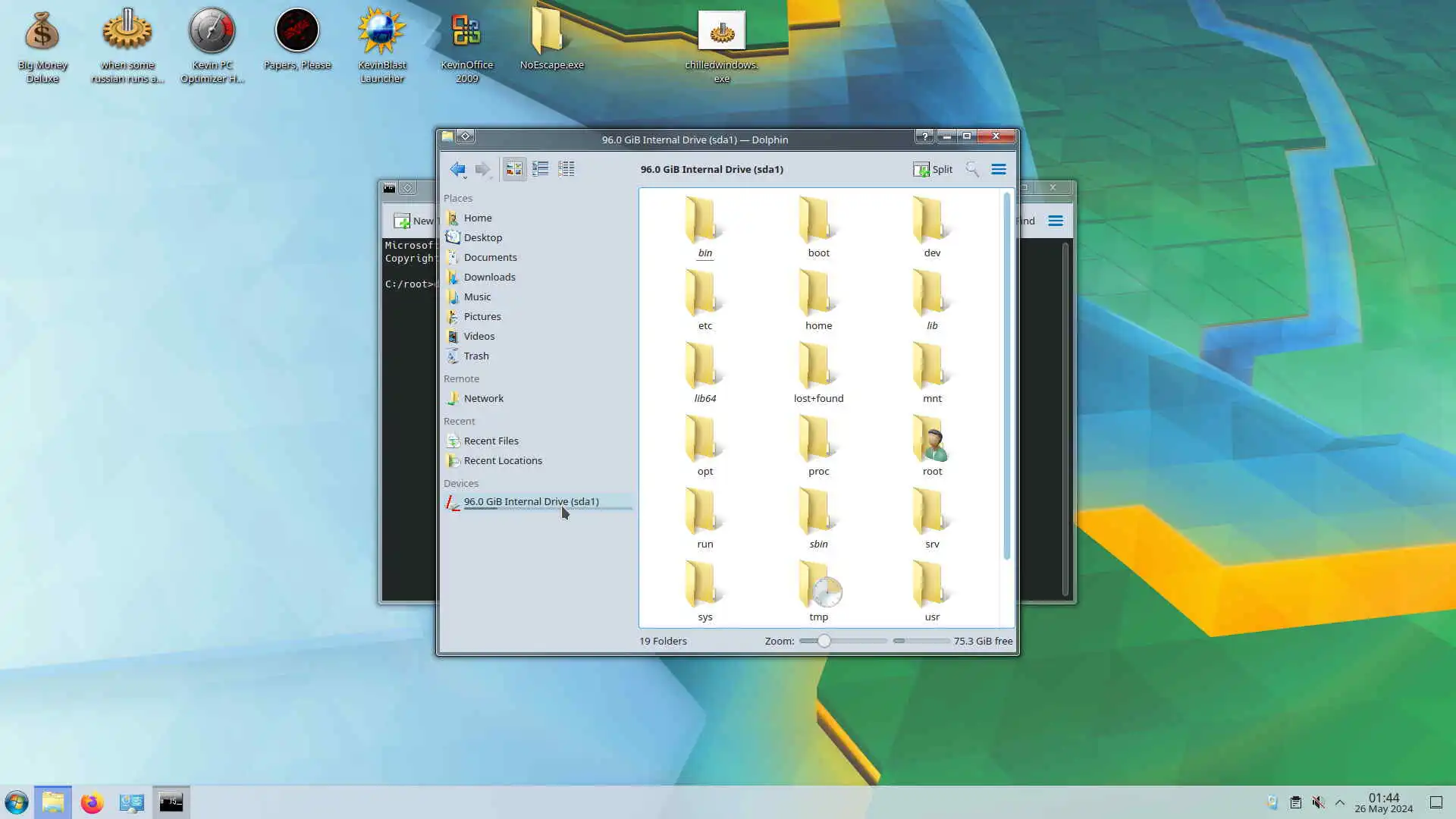Launch Firefox from the taskbar

coord(92,802)
